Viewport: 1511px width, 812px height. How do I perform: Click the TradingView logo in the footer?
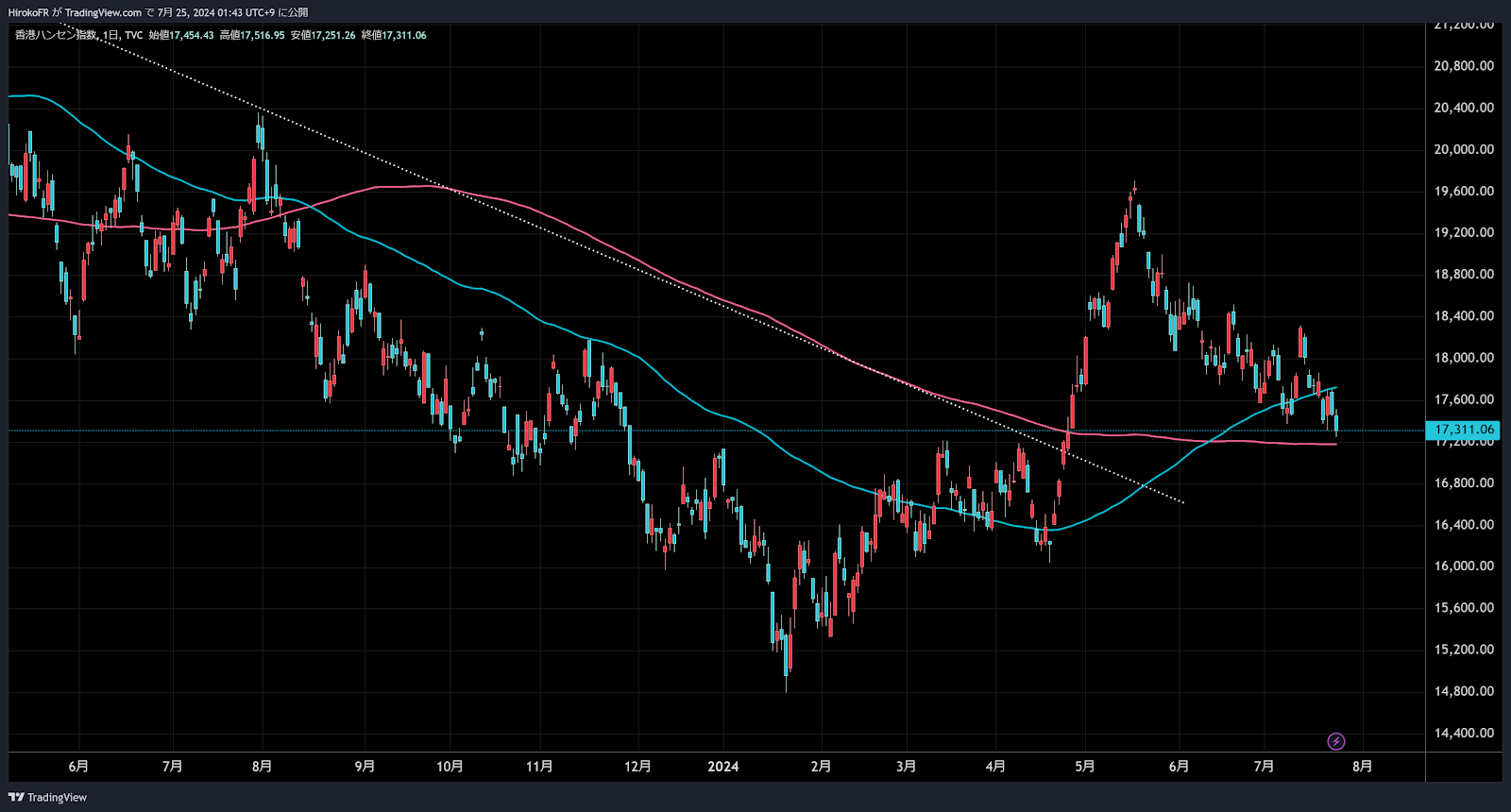(47, 798)
